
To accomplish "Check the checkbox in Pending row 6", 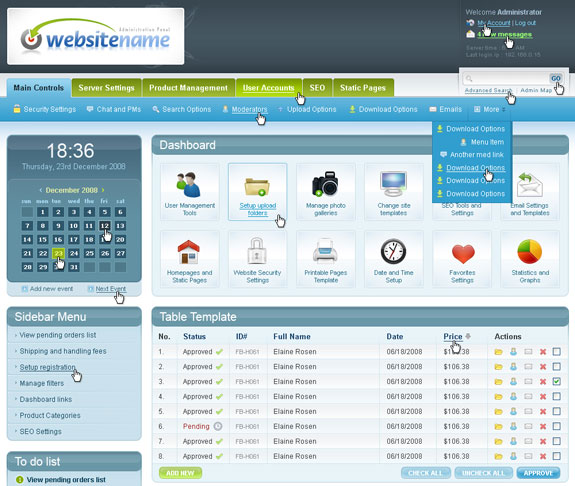I will tap(556, 427).
